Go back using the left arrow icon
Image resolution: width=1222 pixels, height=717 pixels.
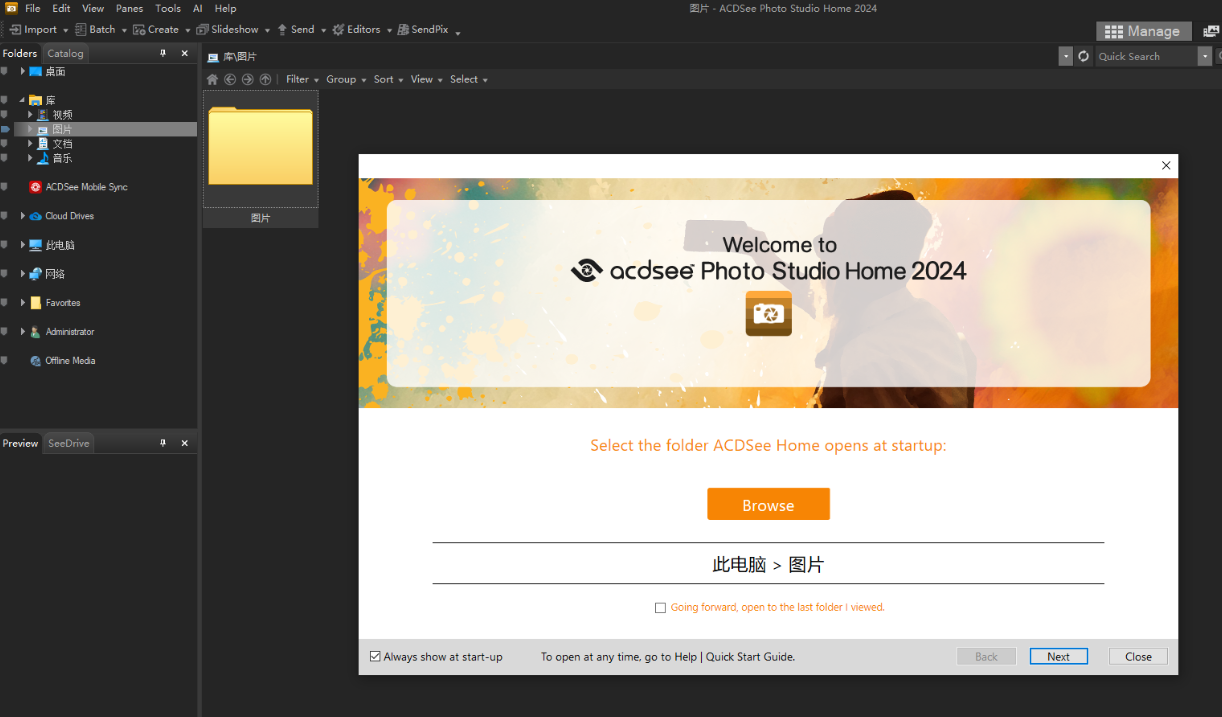(230, 79)
